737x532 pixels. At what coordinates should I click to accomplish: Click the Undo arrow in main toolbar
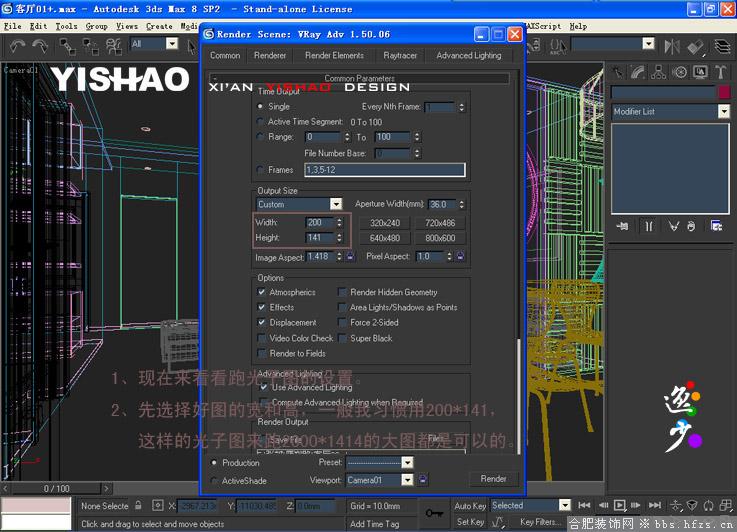(x=17, y=46)
